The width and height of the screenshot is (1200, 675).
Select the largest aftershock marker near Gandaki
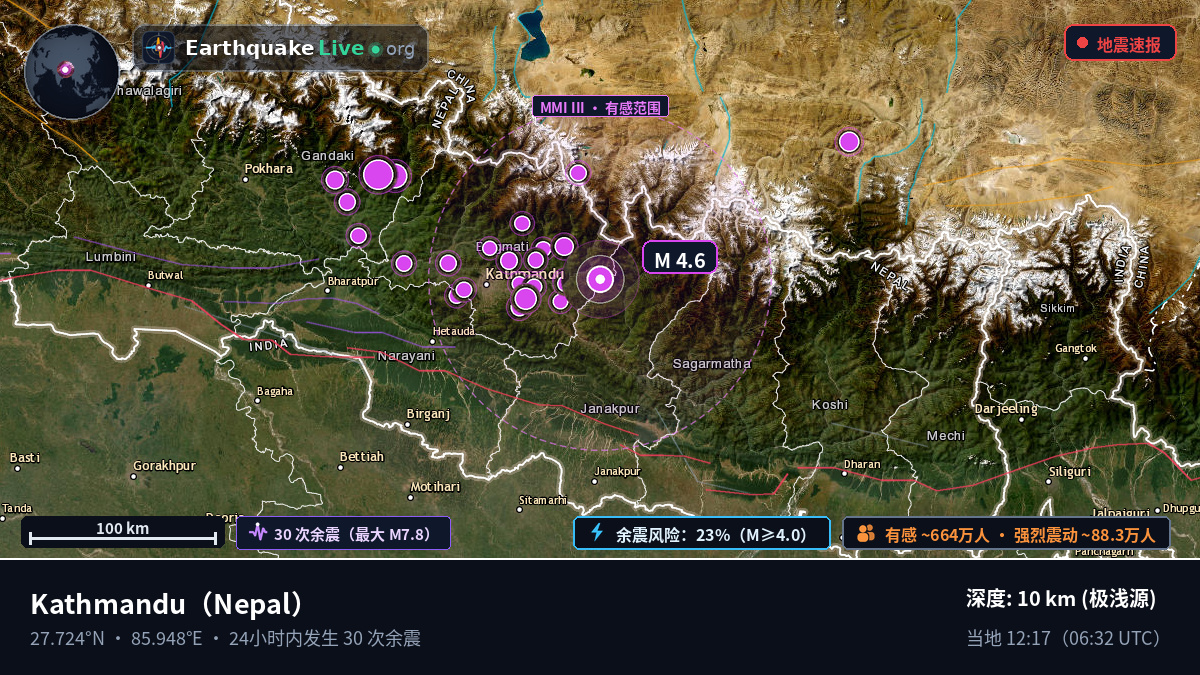378,174
